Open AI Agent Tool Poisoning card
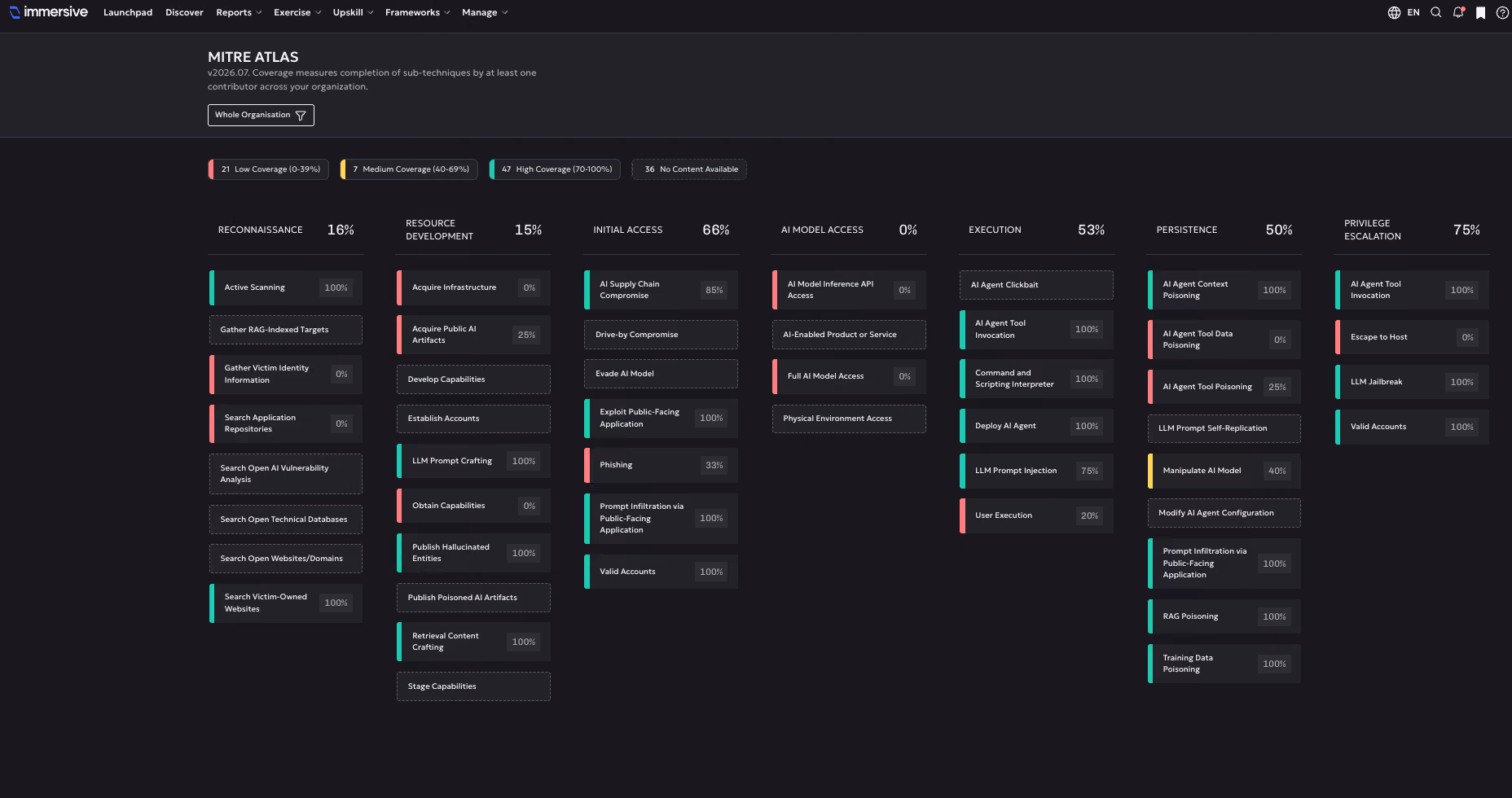Screen dimensions: 1512x798 pos(1224,387)
